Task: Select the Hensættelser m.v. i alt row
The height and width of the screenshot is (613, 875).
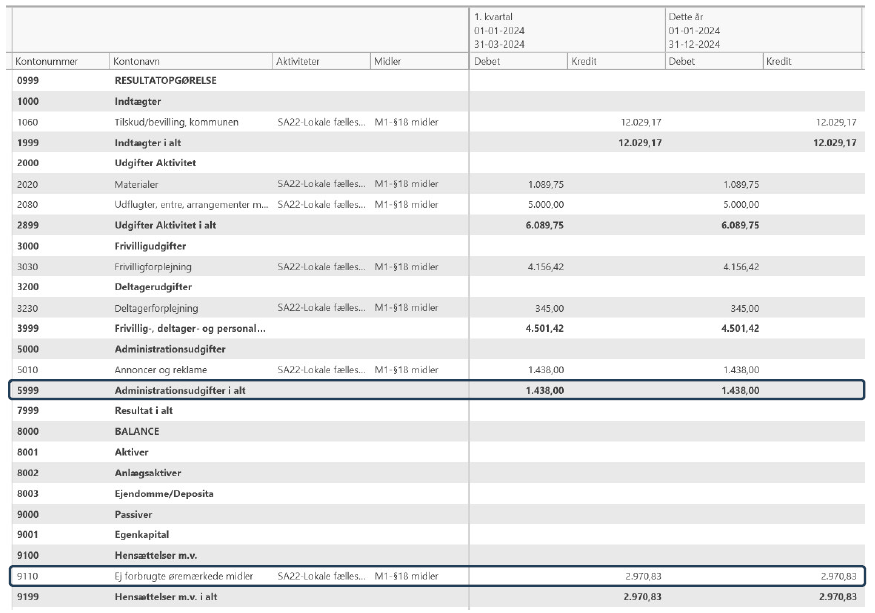Action: [438, 597]
